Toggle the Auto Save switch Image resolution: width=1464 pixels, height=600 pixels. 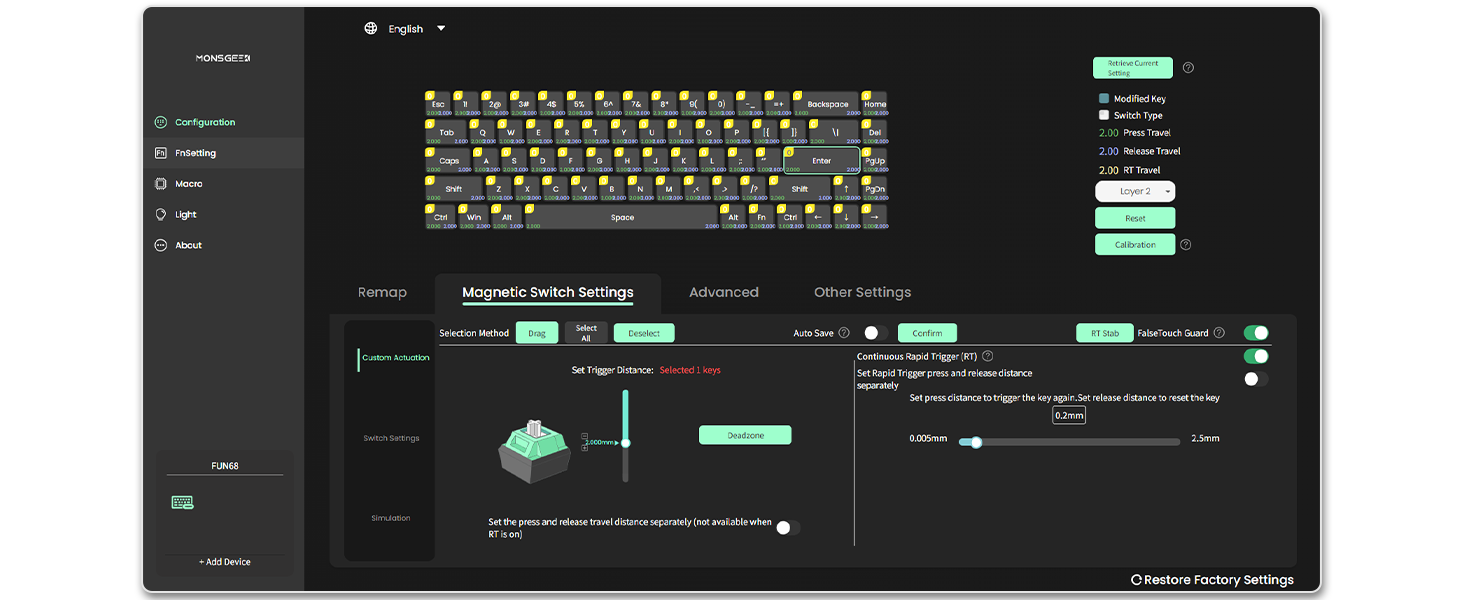(x=875, y=333)
